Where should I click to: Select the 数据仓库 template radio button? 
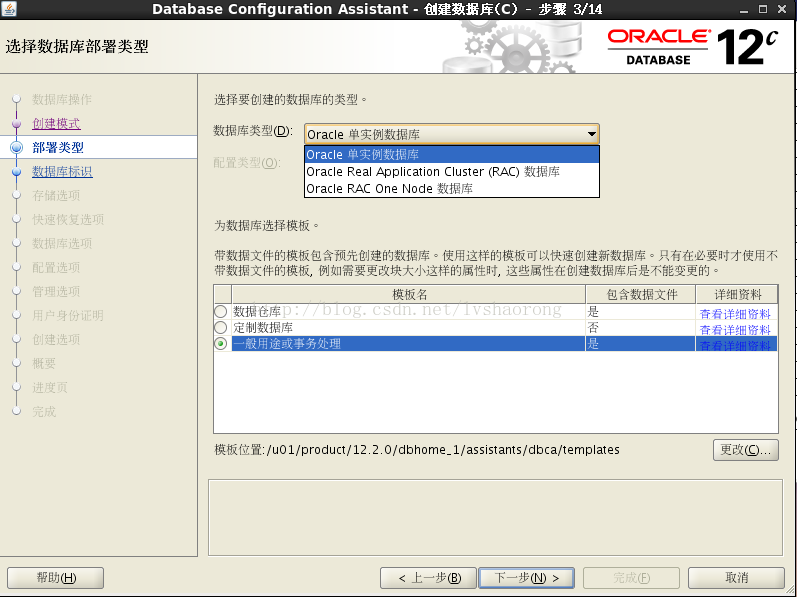pyautogui.click(x=221, y=311)
